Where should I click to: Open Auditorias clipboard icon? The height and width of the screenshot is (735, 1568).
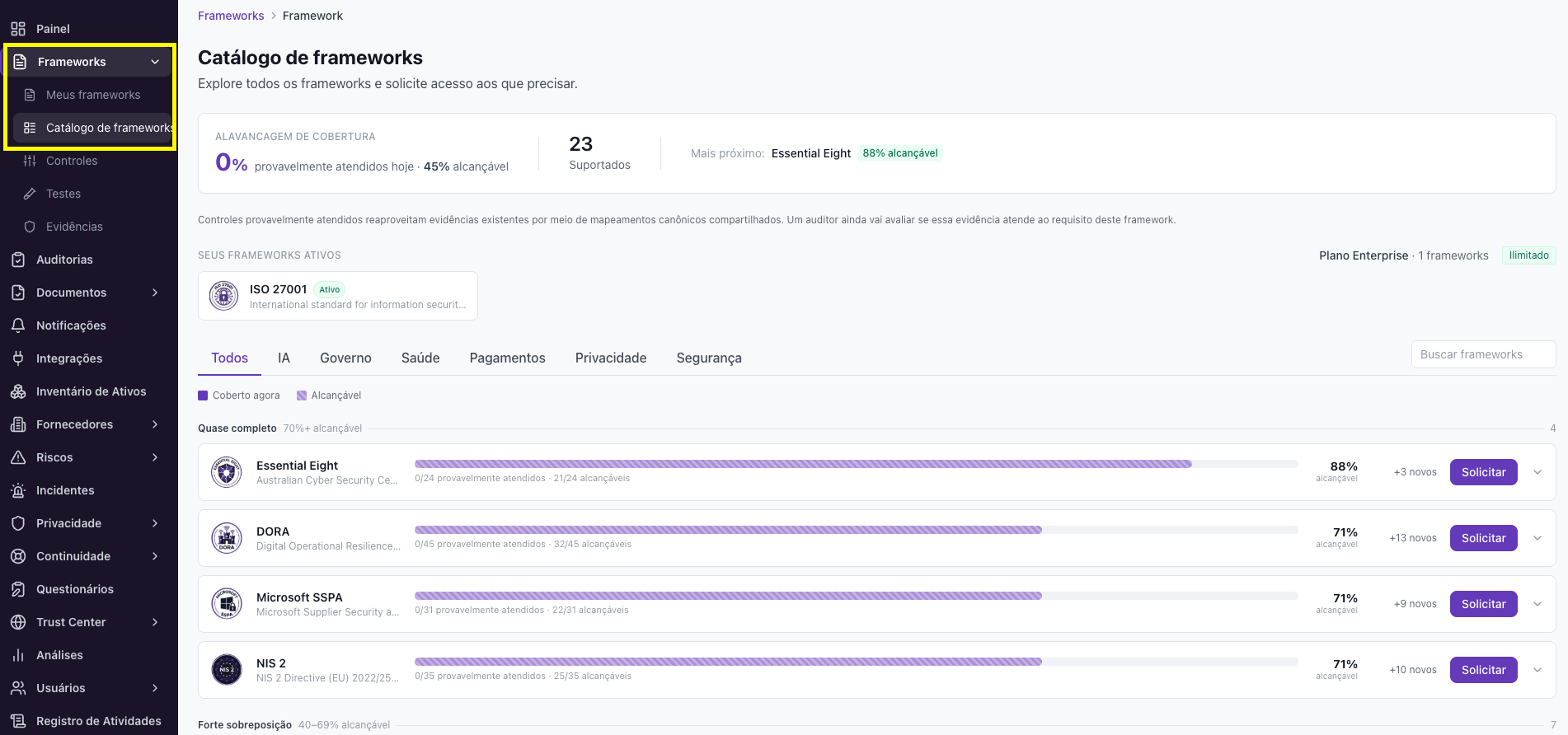(x=18, y=260)
